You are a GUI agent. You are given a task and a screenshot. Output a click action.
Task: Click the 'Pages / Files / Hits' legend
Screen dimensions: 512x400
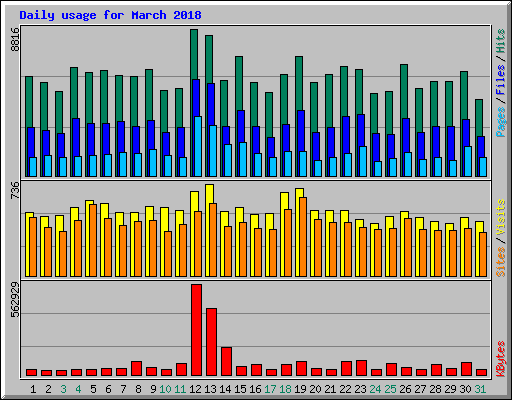[501, 83]
